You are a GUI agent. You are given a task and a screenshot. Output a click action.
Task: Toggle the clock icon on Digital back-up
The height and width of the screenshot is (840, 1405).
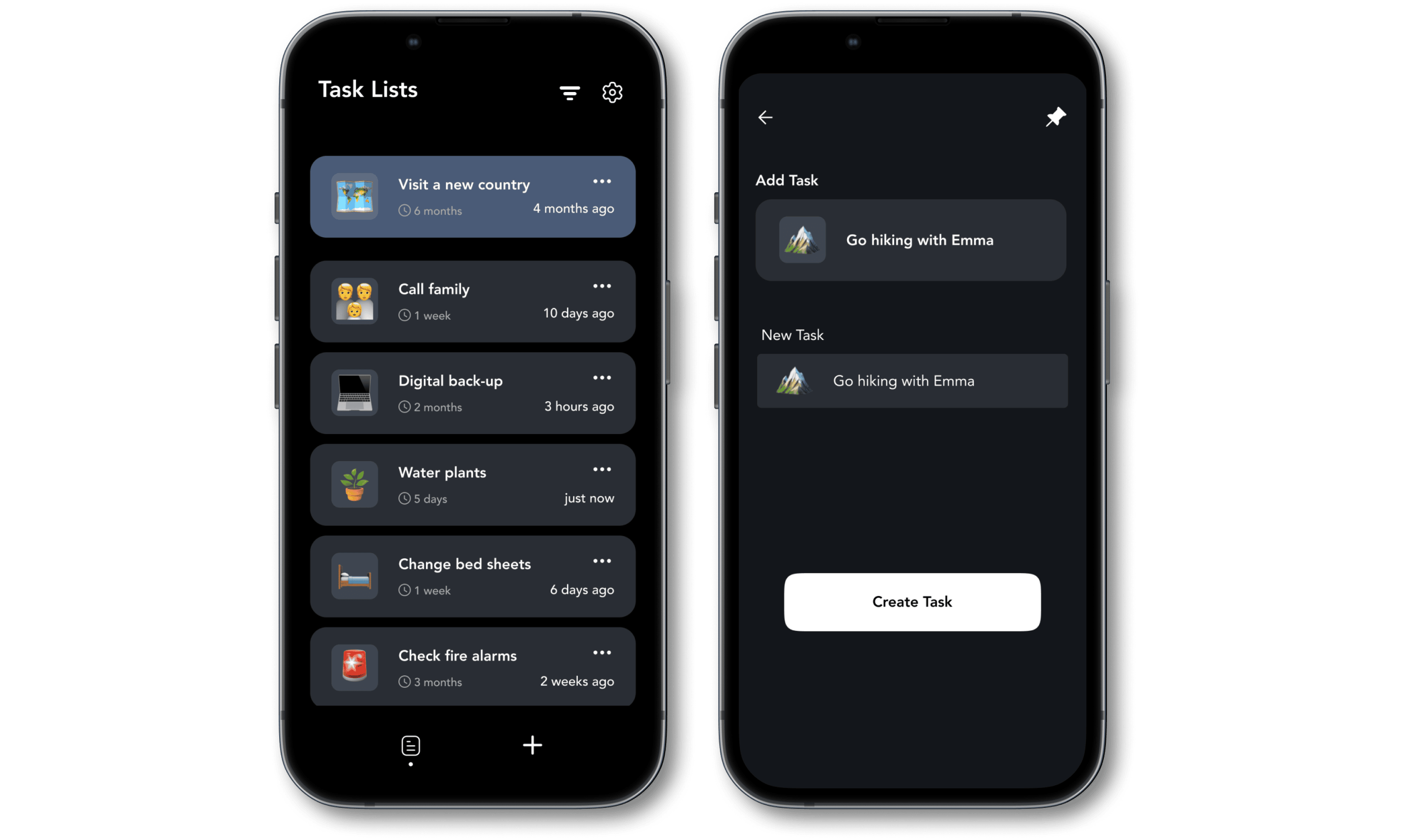[401, 406]
